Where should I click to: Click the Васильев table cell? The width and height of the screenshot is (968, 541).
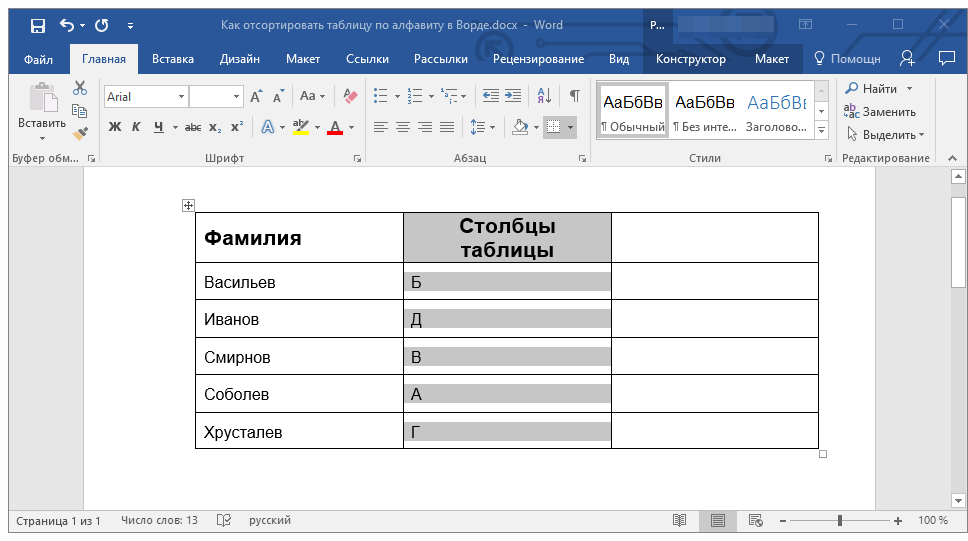(x=299, y=282)
